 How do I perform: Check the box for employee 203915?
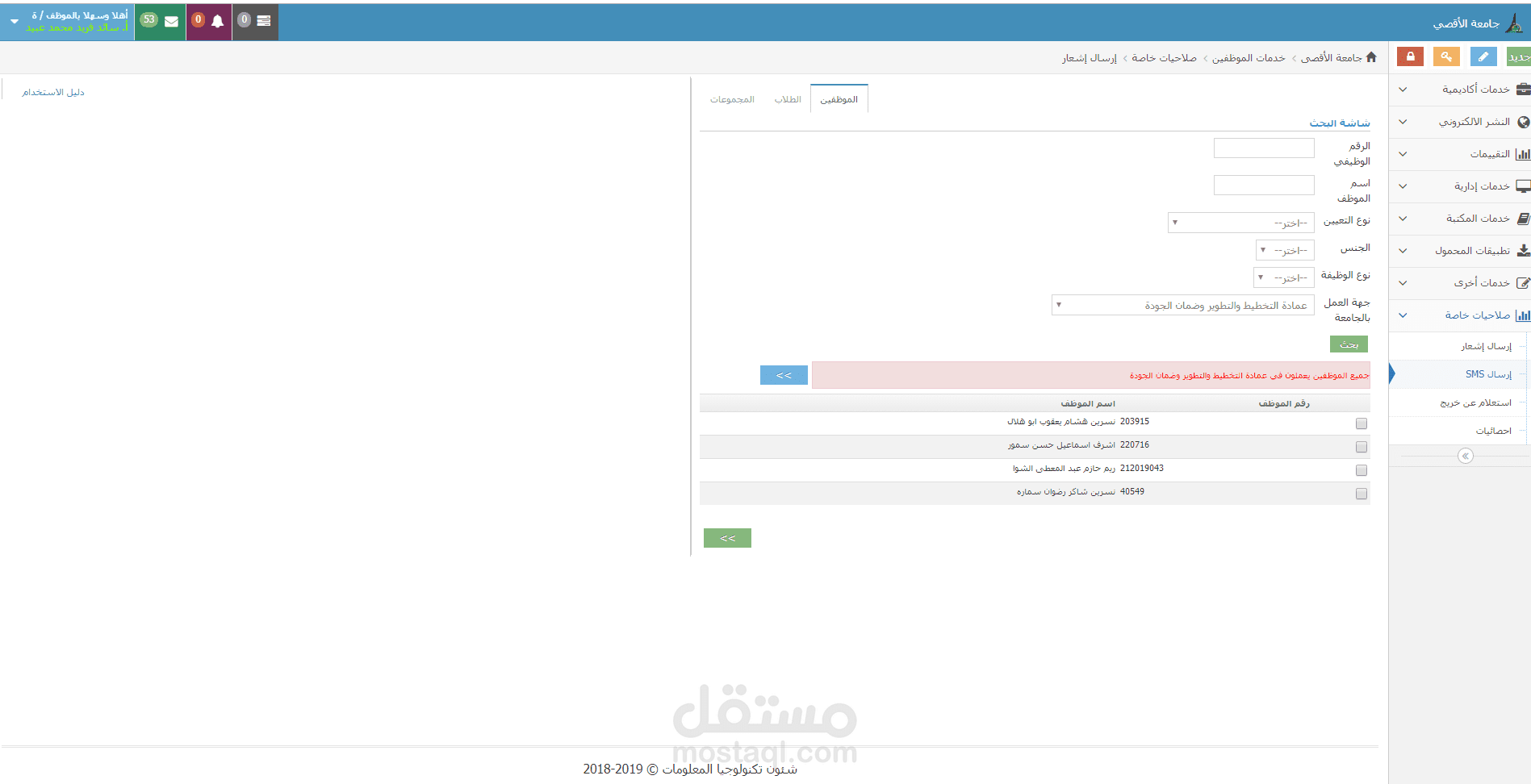[x=1362, y=423]
